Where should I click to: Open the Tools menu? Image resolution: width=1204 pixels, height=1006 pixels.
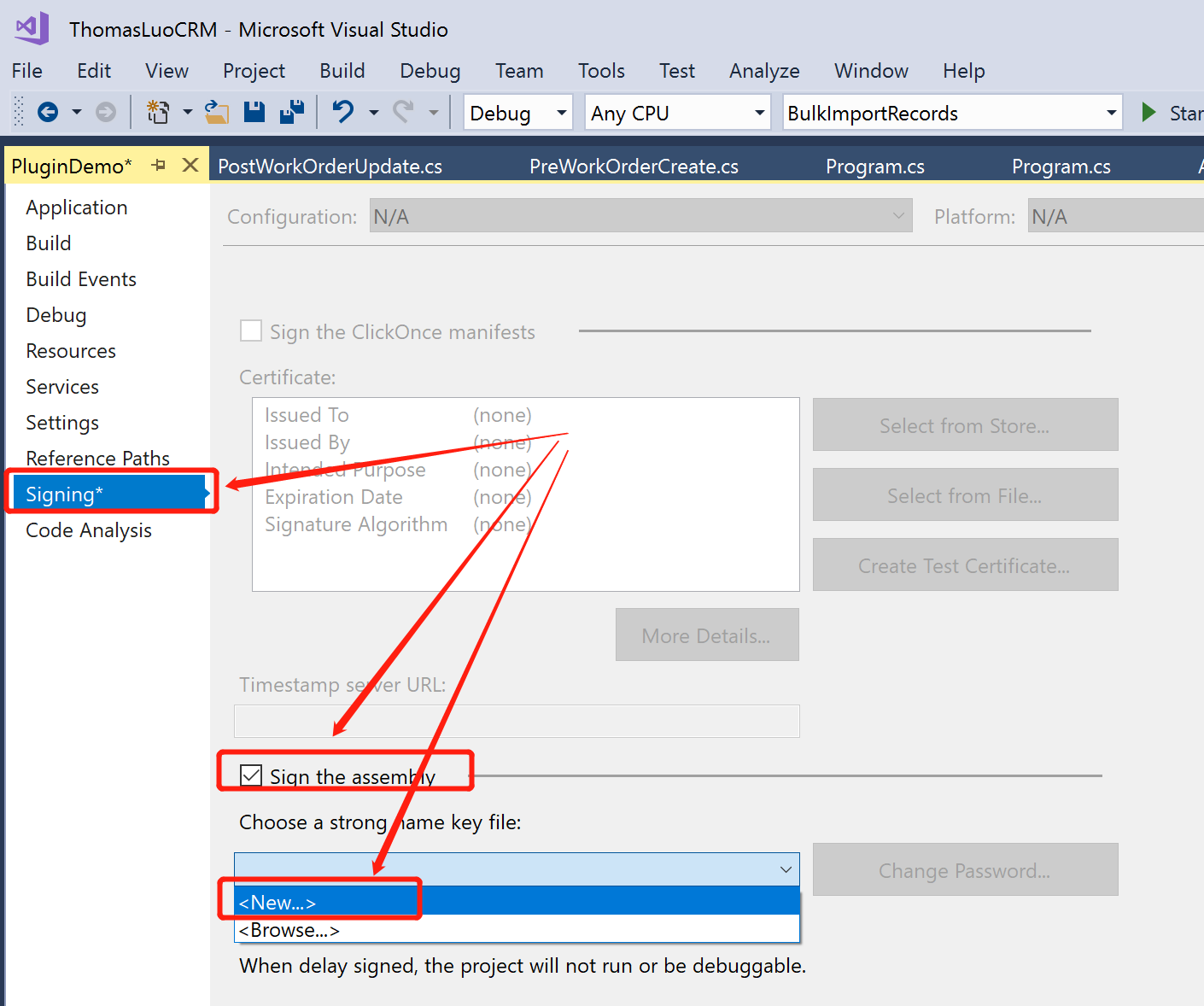click(x=601, y=71)
